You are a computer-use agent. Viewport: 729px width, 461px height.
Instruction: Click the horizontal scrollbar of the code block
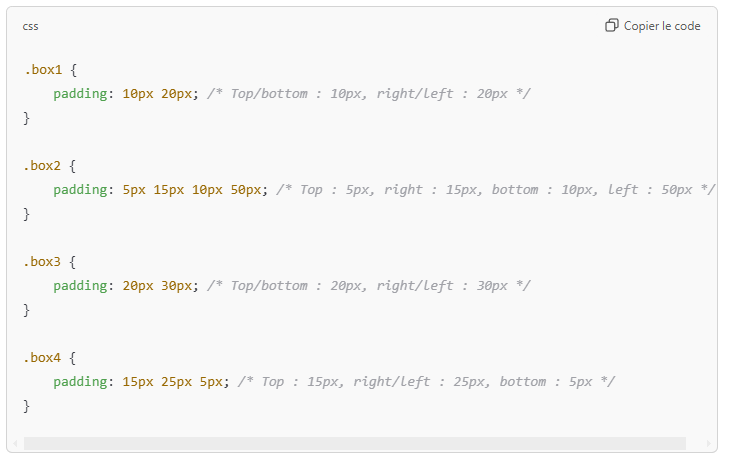354,443
